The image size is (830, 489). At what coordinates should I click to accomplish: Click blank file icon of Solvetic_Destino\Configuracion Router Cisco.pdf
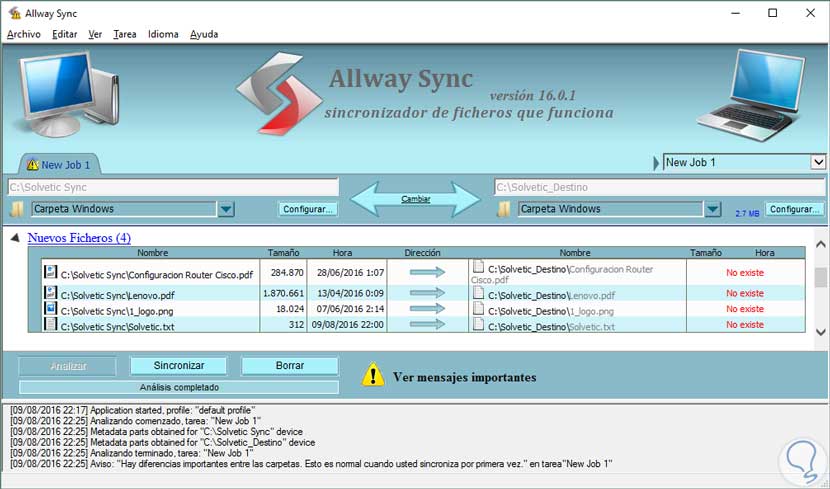pos(479,266)
